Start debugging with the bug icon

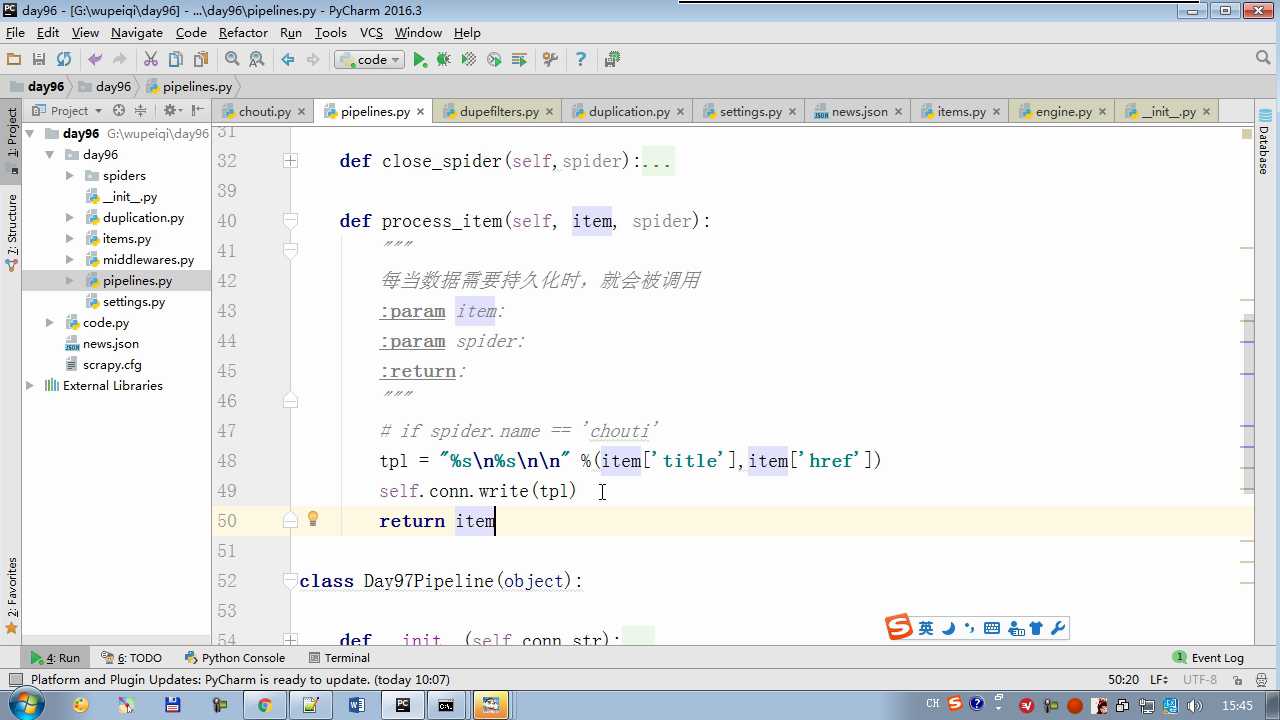coord(444,60)
